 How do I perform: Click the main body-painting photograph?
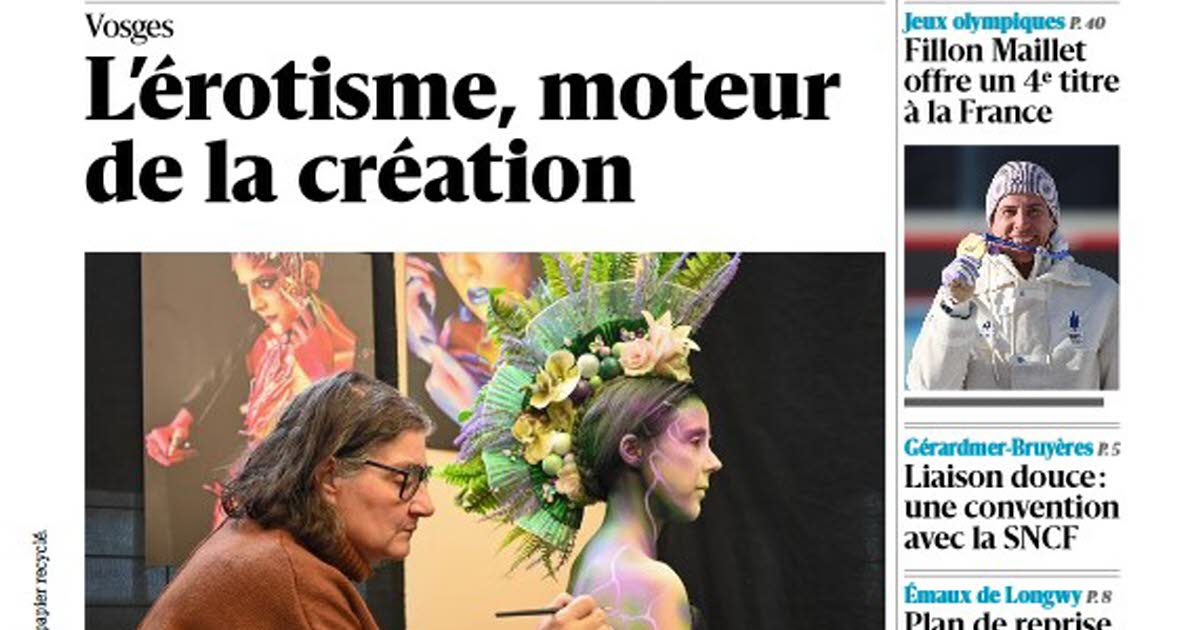tap(485, 441)
